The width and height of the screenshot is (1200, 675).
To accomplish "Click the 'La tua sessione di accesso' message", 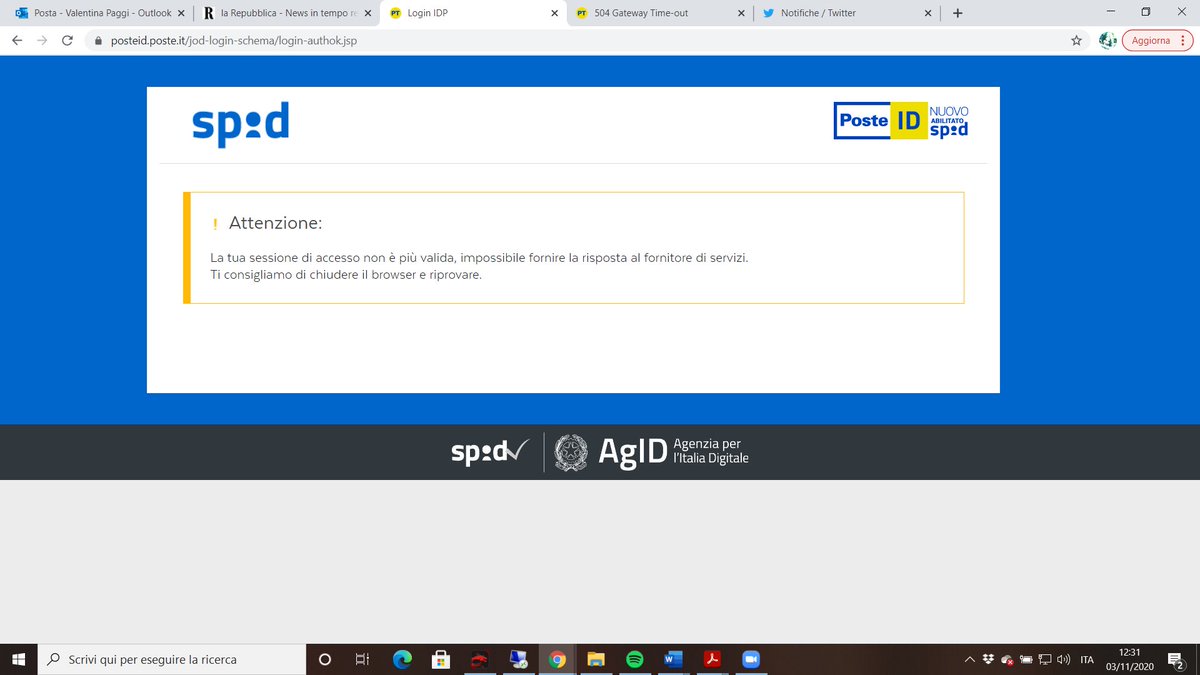I will [x=479, y=258].
